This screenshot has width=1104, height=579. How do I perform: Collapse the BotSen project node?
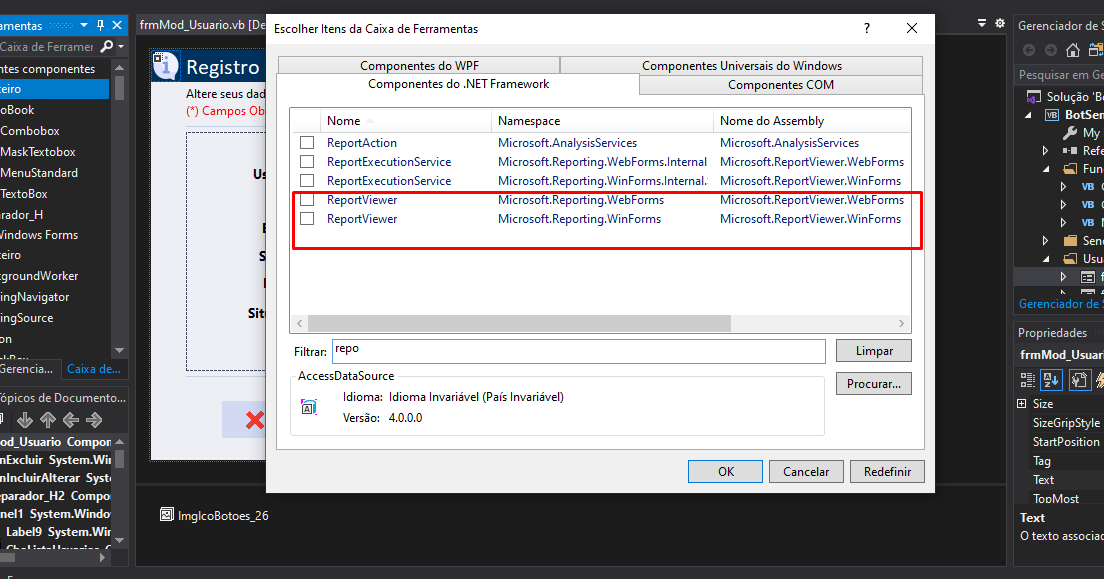click(x=1029, y=115)
